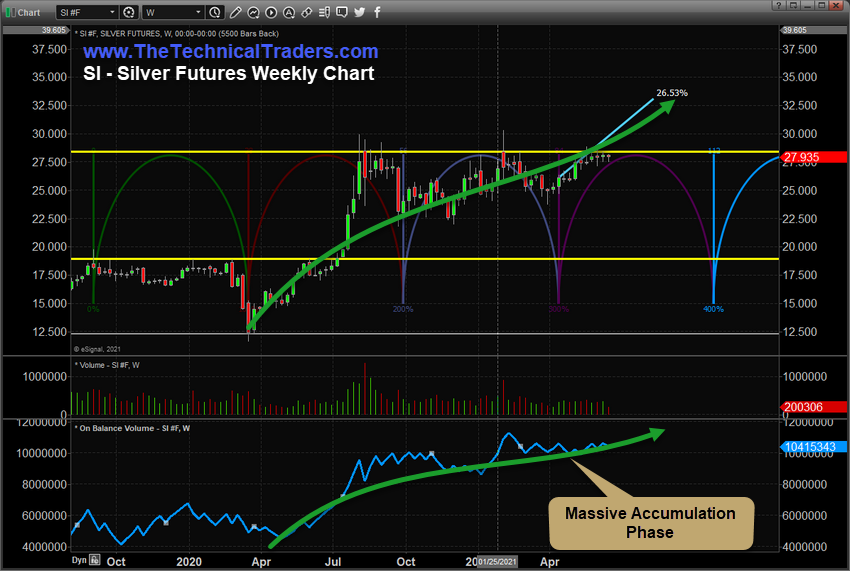Select the eraser tool icon
The width and height of the screenshot is (850, 571).
tap(306, 12)
